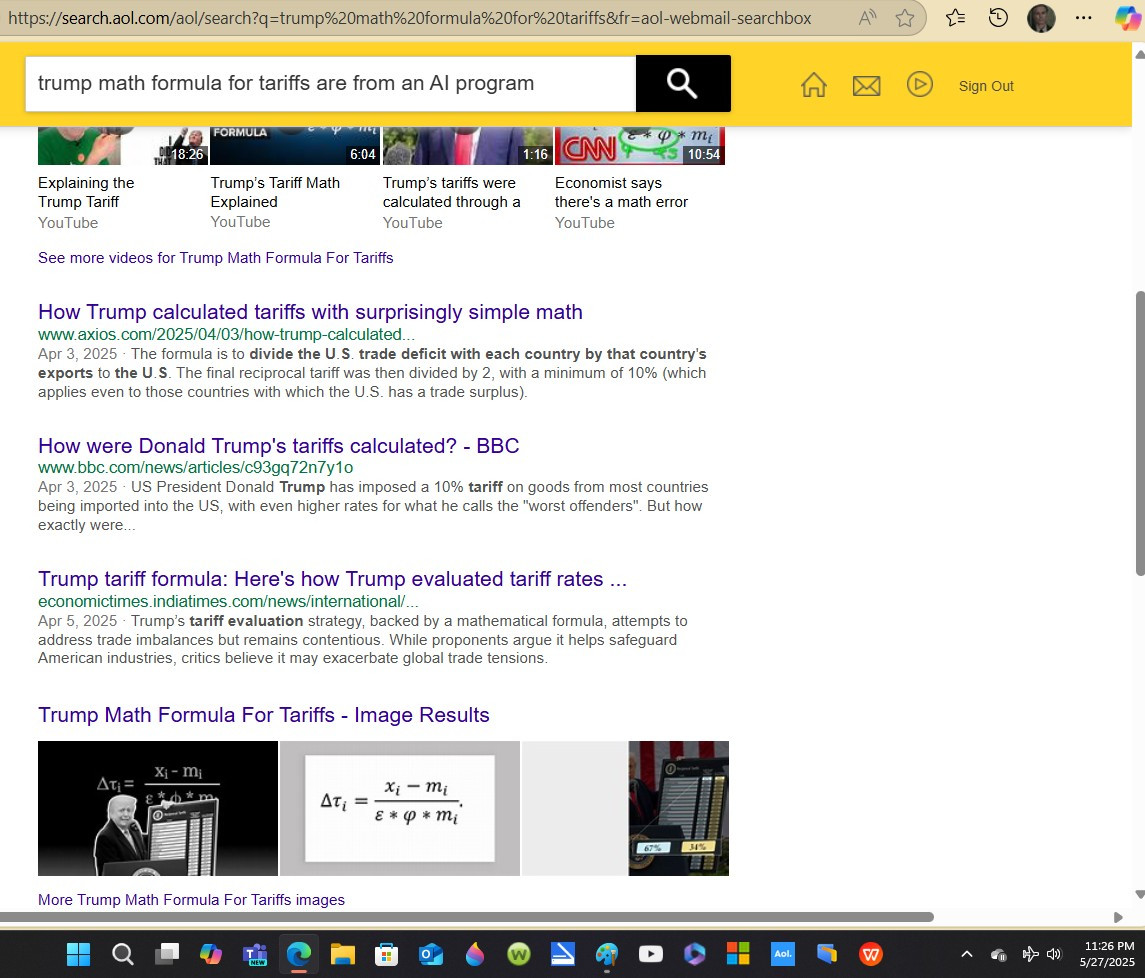Open the YouTube taskbar icon
1145x978 pixels.
click(x=651, y=954)
